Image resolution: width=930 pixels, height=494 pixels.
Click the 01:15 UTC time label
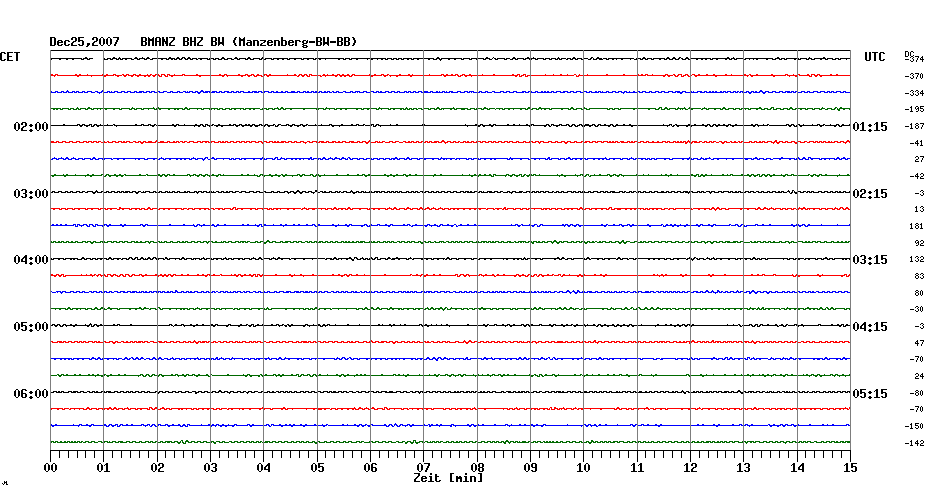(x=870, y=127)
